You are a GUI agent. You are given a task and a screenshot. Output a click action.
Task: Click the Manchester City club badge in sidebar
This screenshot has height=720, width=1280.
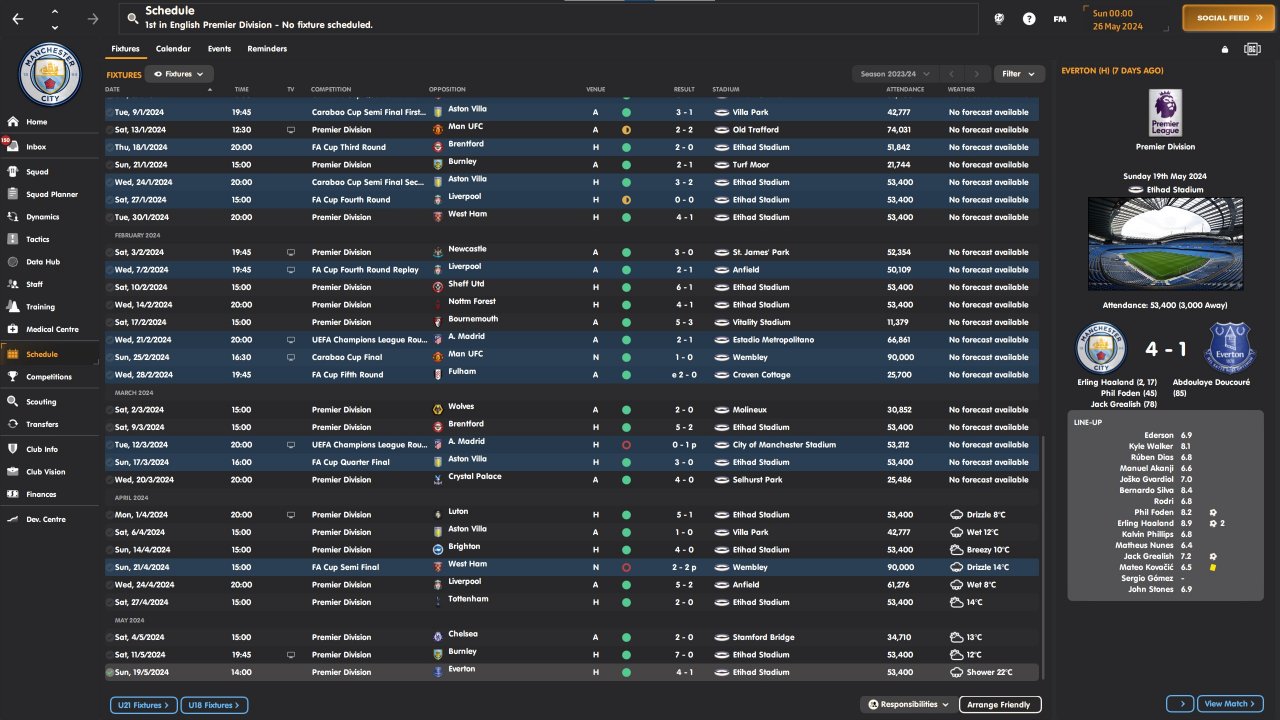pyautogui.click(x=49, y=73)
